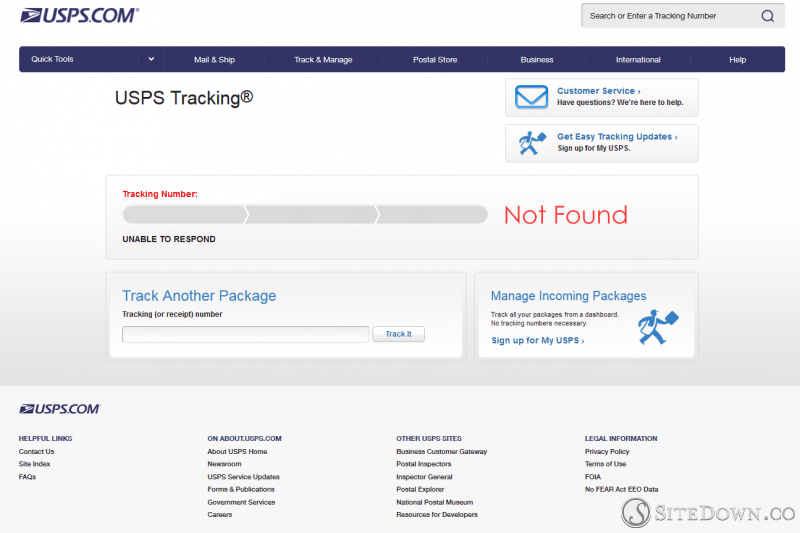The image size is (800, 533).
Task: Click the Sign up for My USPS link
Action: coord(537,341)
